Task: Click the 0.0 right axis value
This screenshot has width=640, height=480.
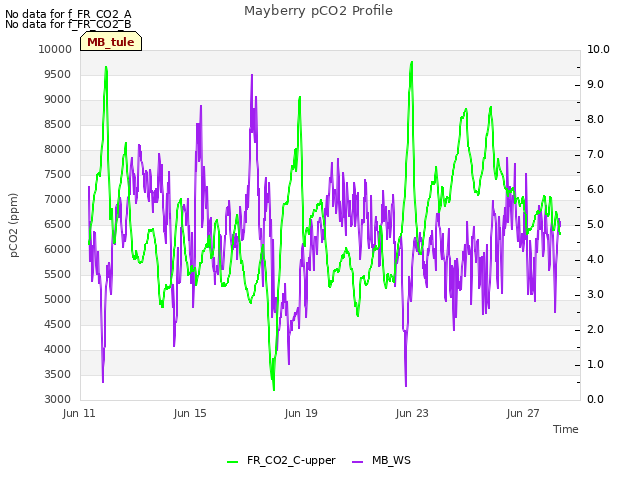Action: [x=596, y=399]
